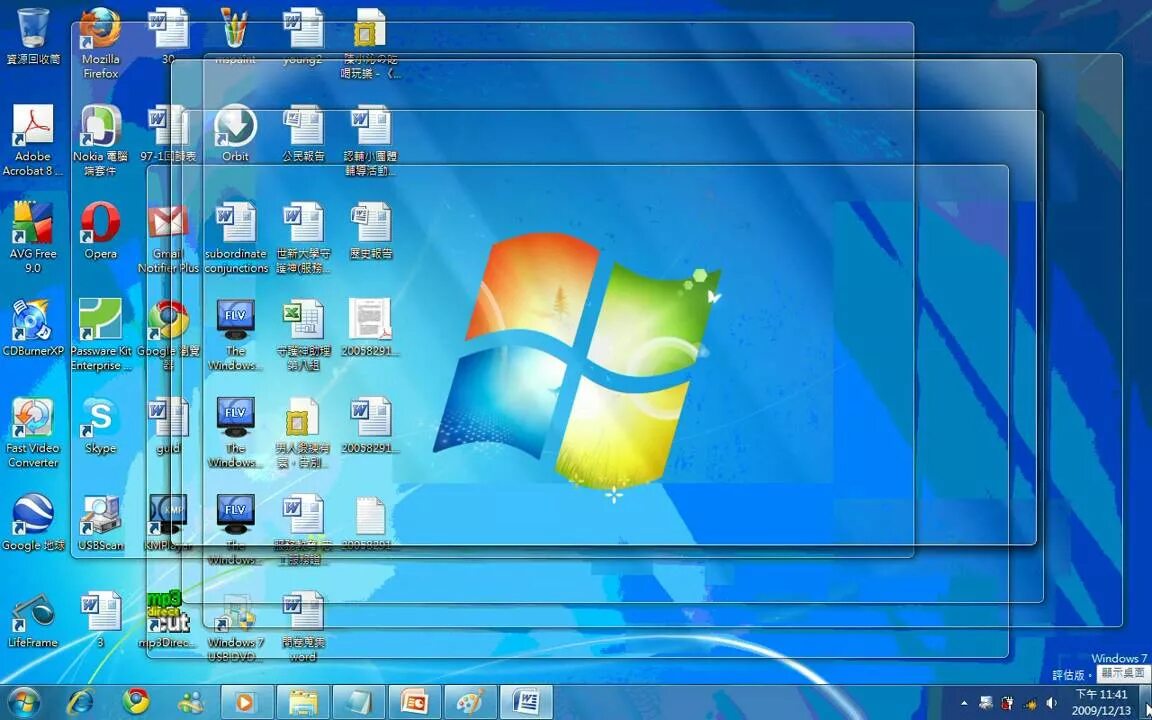Viewport: 1152px width, 720px height.
Task: Click the LifeFrame desktop shortcut
Action: pyautogui.click(x=33, y=620)
